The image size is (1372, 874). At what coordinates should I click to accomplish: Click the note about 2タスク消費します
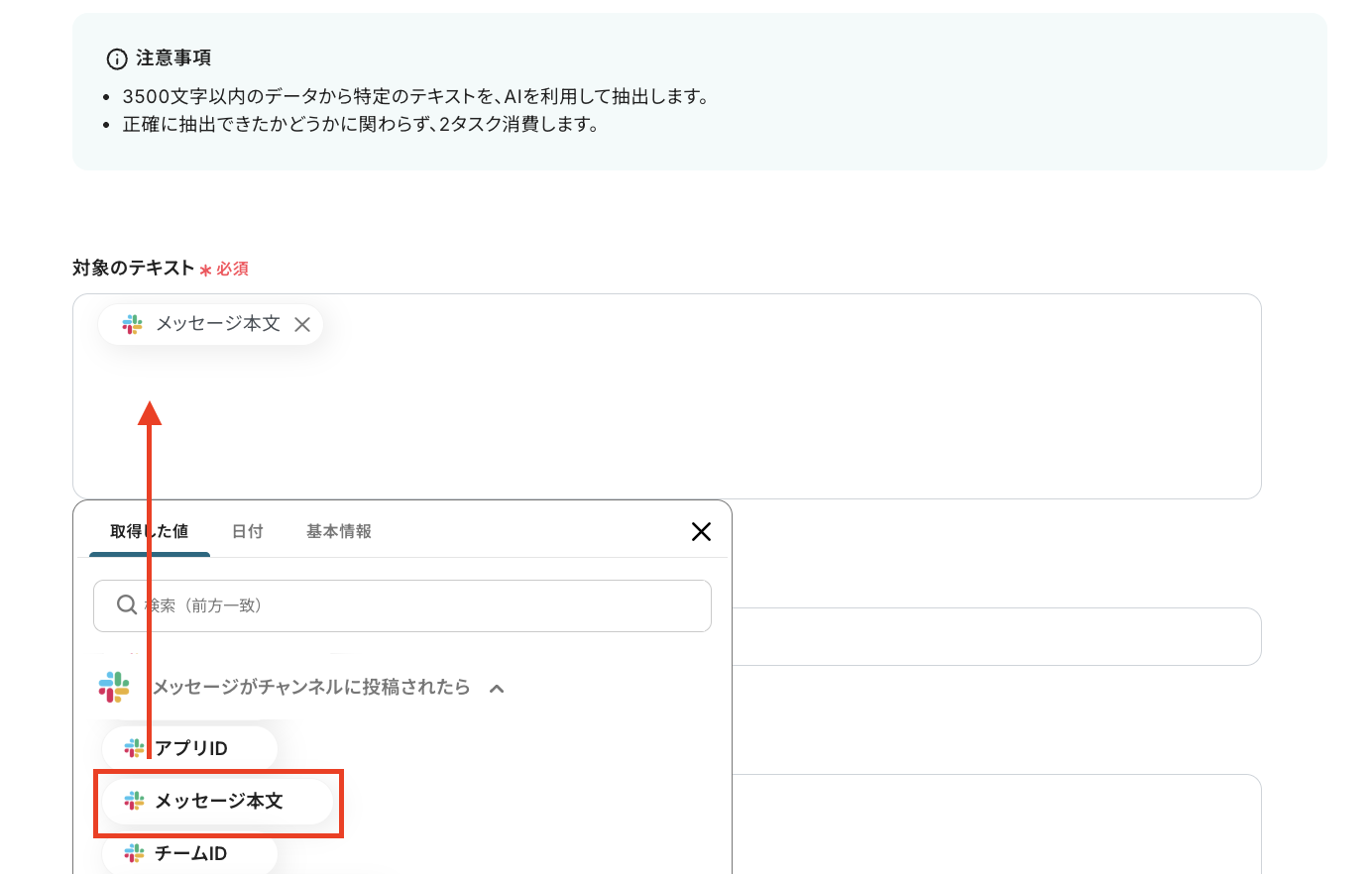point(361,124)
